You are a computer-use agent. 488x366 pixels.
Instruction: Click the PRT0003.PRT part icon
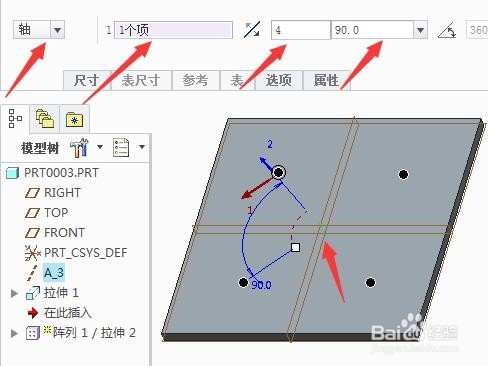point(13,173)
